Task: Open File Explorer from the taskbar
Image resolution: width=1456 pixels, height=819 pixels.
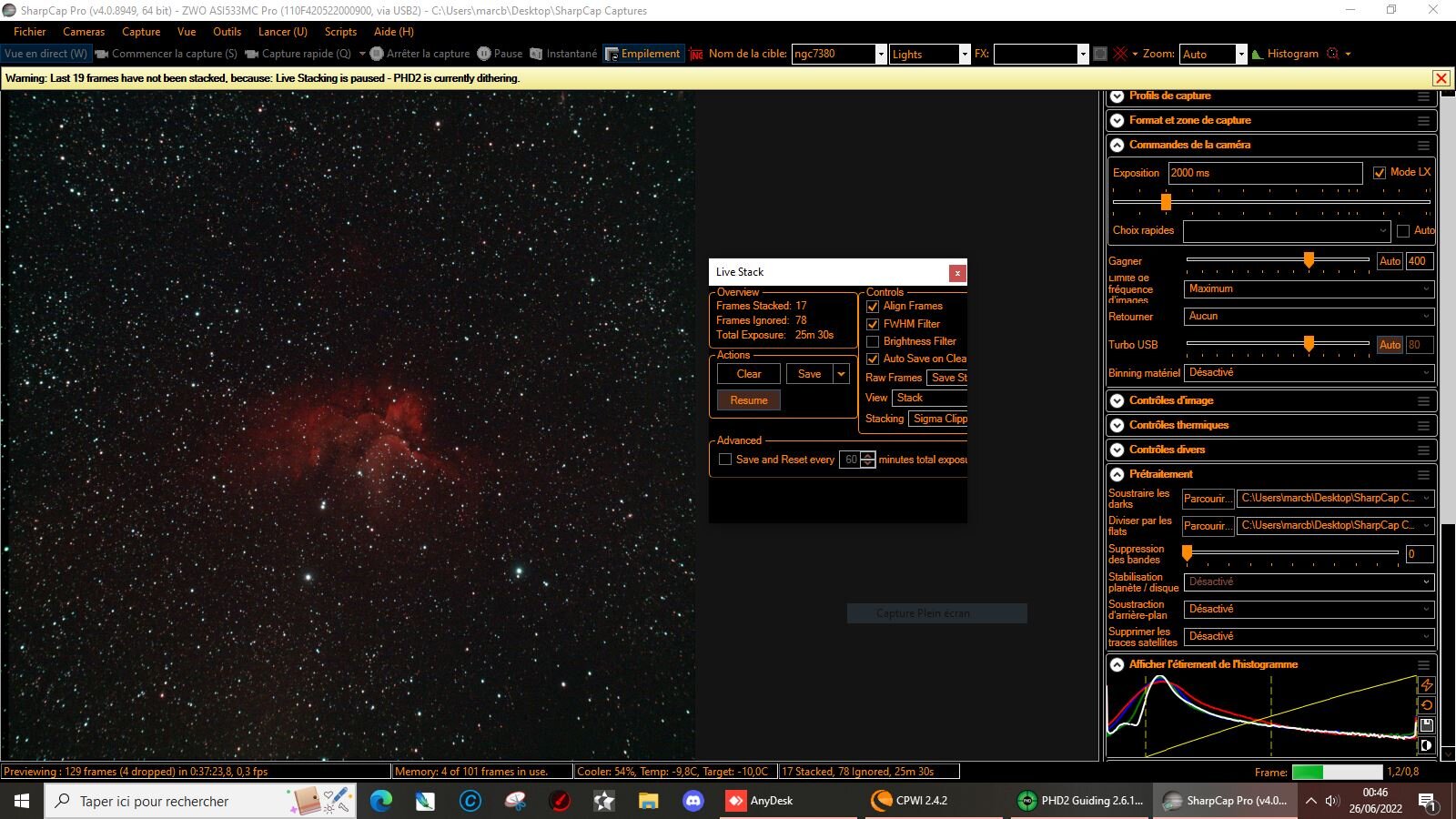Action: [648, 801]
